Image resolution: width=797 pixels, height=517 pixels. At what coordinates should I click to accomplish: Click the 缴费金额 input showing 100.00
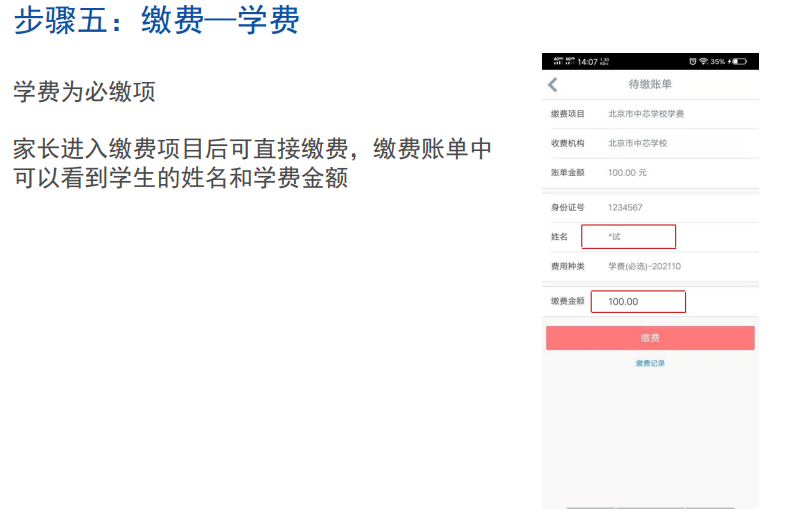pos(638,301)
